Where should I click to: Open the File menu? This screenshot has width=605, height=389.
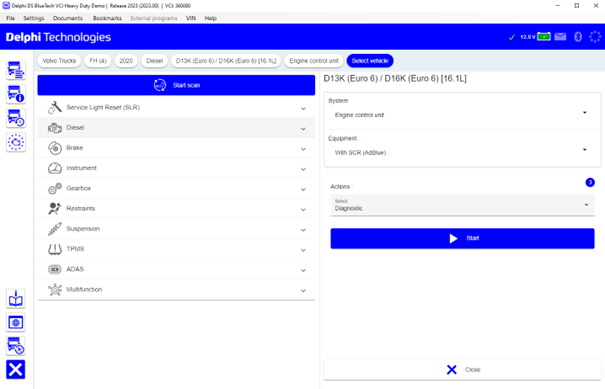(10, 18)
